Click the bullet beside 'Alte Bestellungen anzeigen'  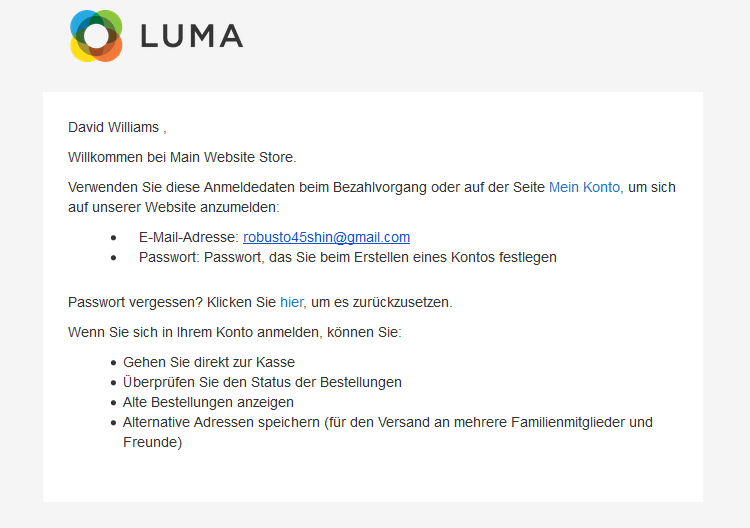click(113, 403)
